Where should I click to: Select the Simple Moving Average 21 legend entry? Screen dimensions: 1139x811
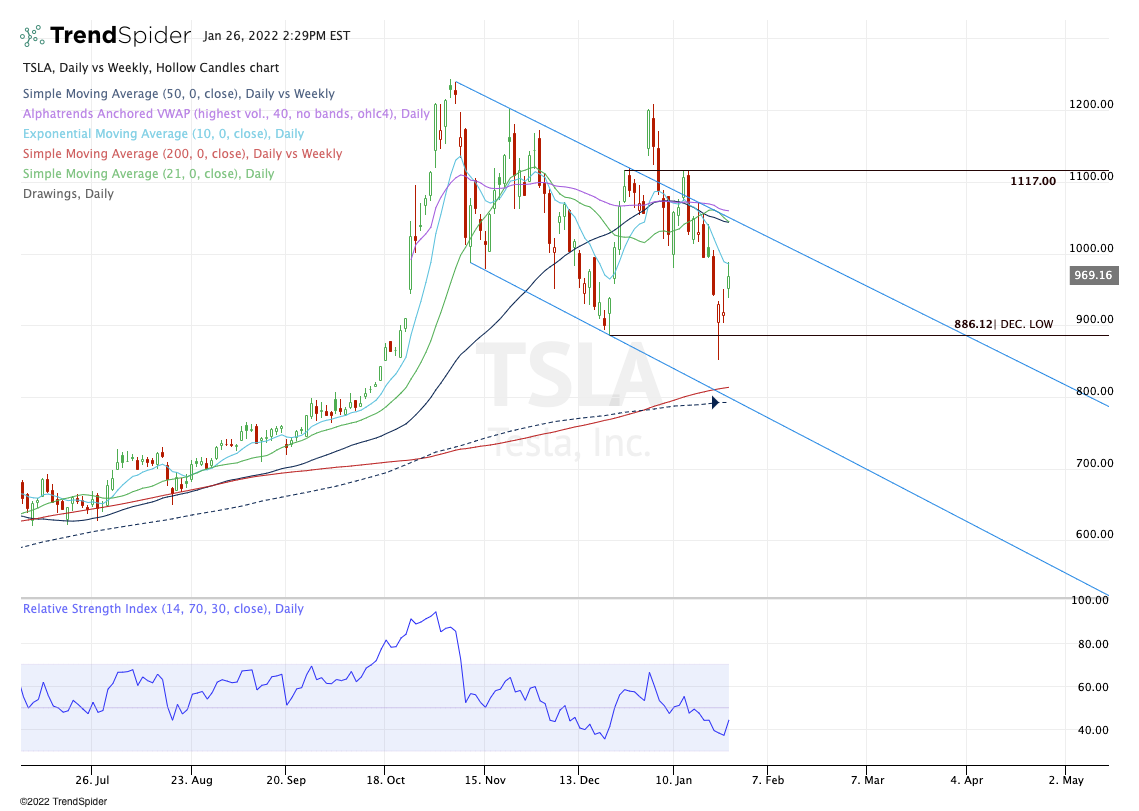point(148,174)
